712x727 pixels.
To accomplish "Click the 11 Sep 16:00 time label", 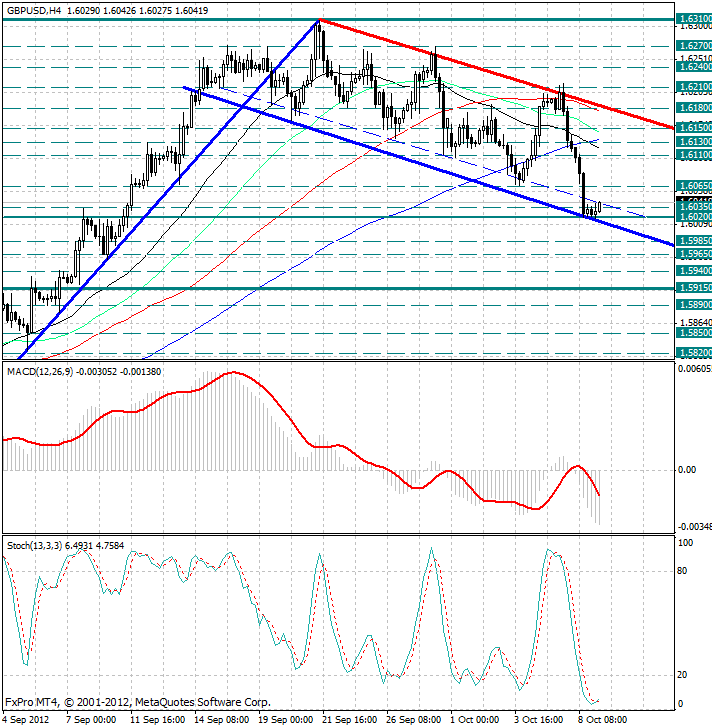I will tap(157, 720).
